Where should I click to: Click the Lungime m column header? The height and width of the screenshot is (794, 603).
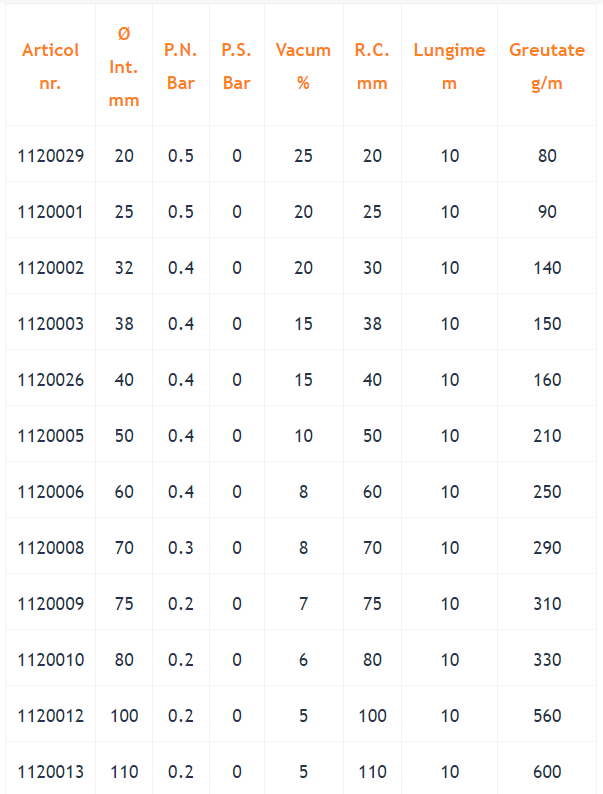[449, 66]
